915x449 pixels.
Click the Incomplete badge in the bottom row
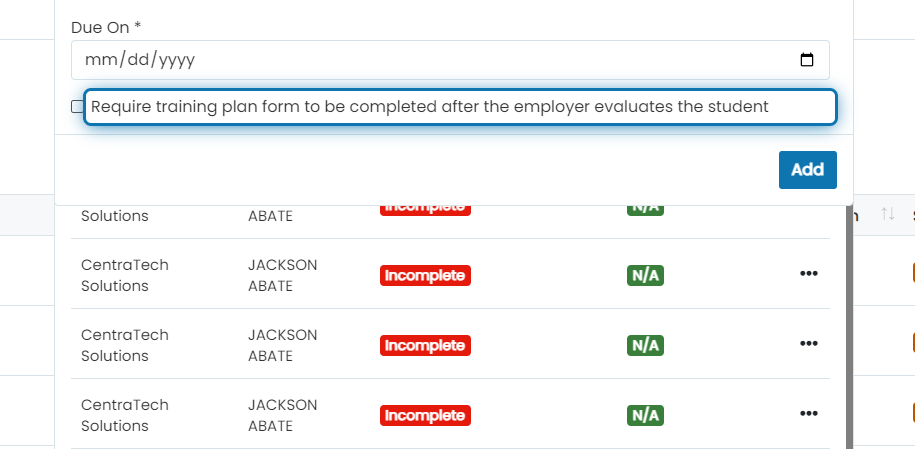click(x=425, y=415)
